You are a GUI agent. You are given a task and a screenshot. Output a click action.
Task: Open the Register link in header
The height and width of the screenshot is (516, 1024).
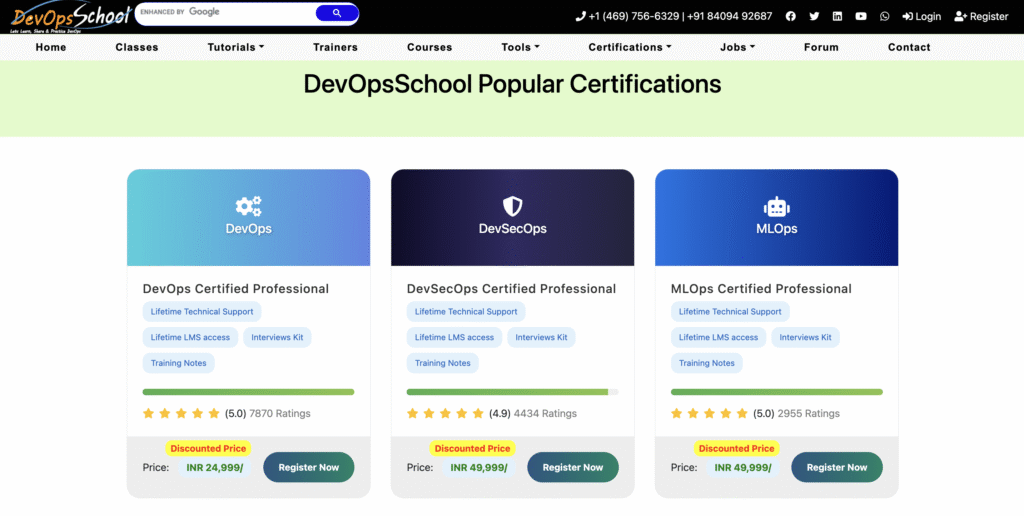pyautogui.click(x=981, y=16)
